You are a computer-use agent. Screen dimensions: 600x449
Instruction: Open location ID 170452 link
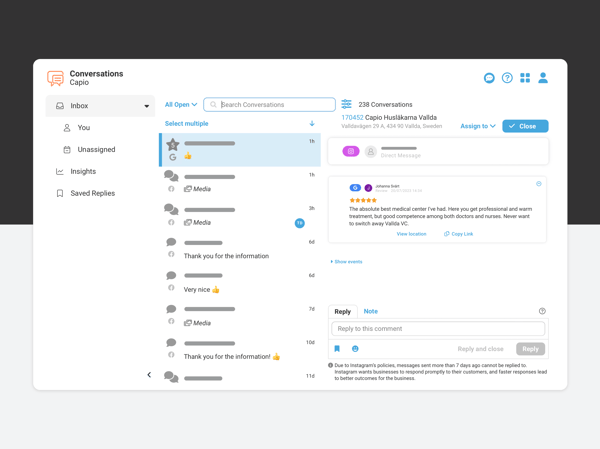click(x=352, y=117)
